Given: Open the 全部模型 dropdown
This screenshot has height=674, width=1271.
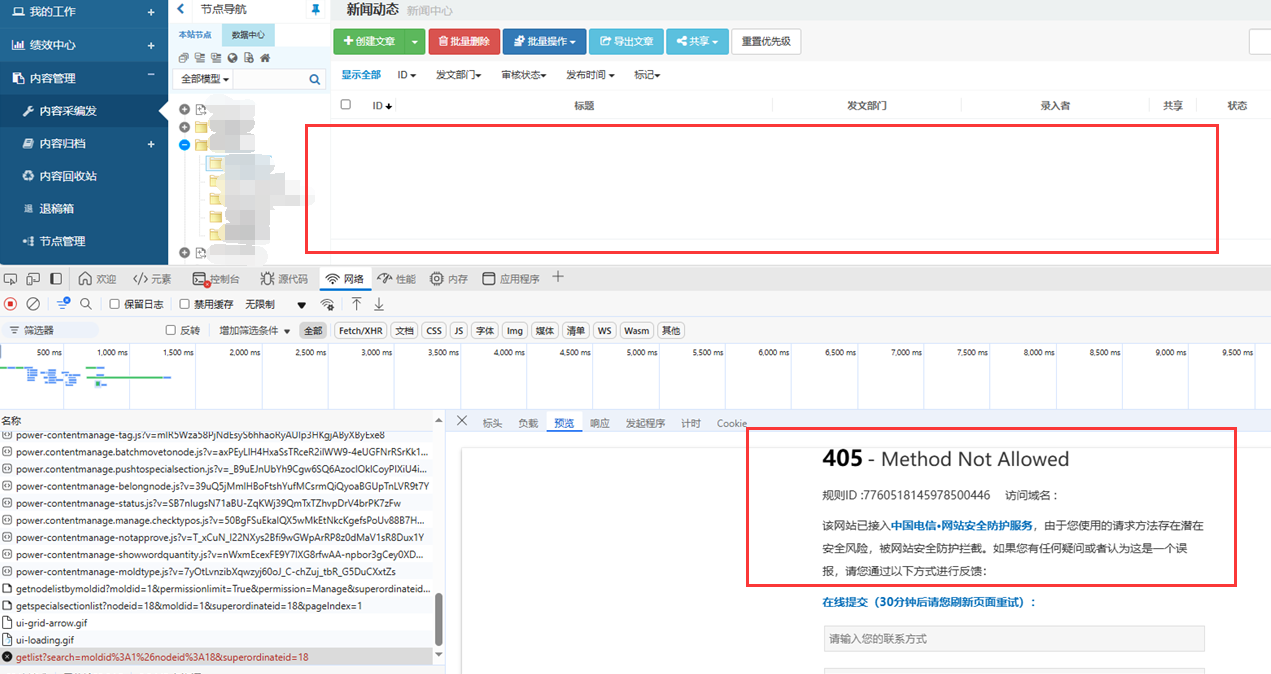Looking at the screenshot, I should coord(203,79).
